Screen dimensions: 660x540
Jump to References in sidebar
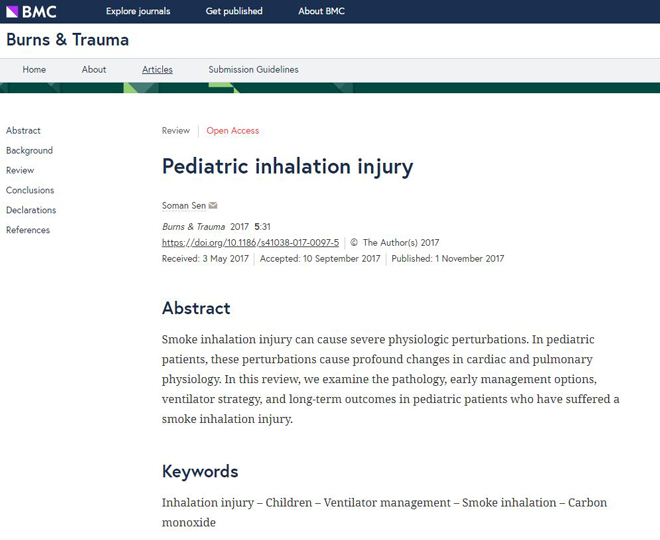pyautogui.click(x=28, y=230)
